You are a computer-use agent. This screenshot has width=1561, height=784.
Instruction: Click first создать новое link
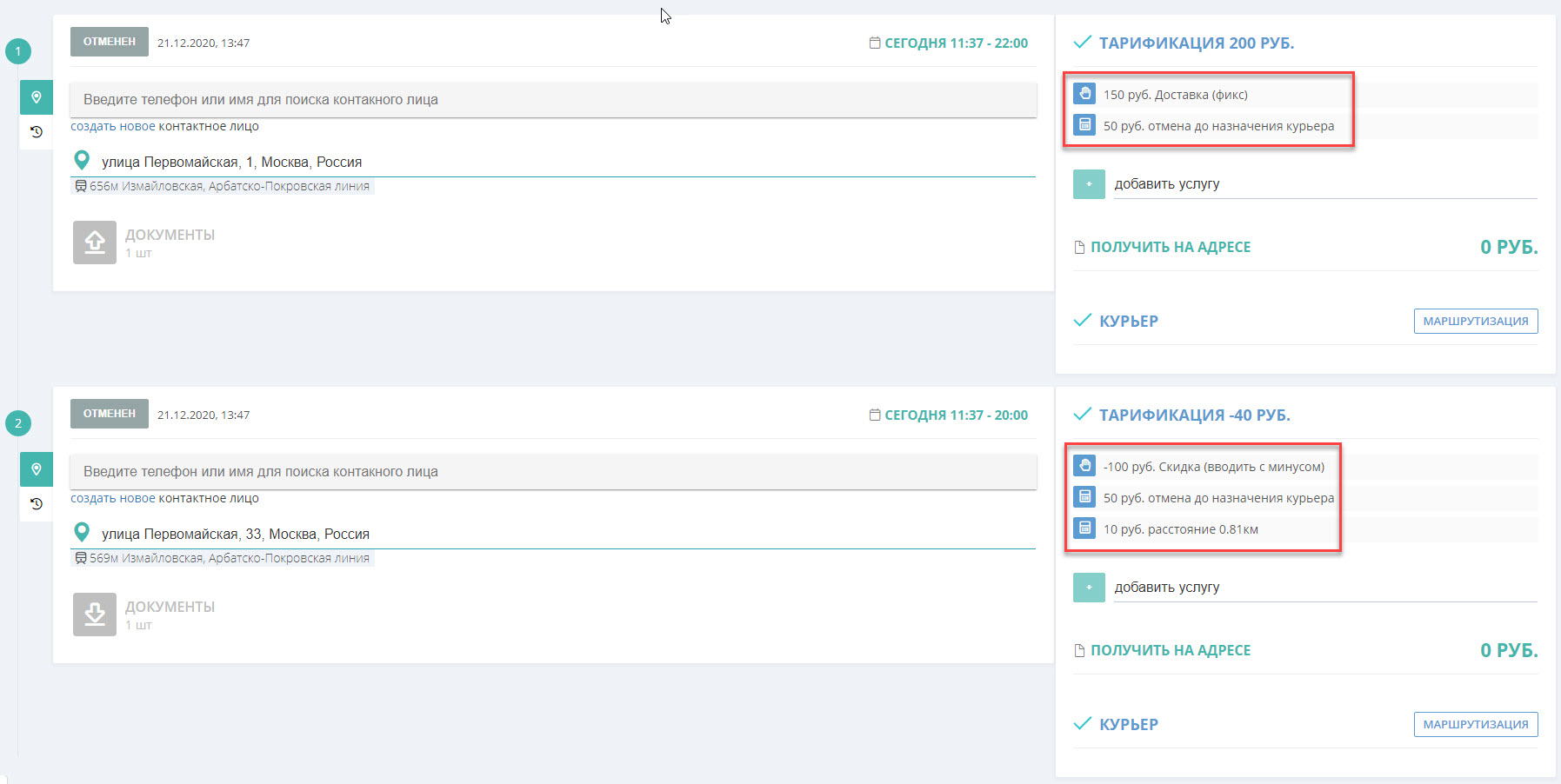point(113,126)
